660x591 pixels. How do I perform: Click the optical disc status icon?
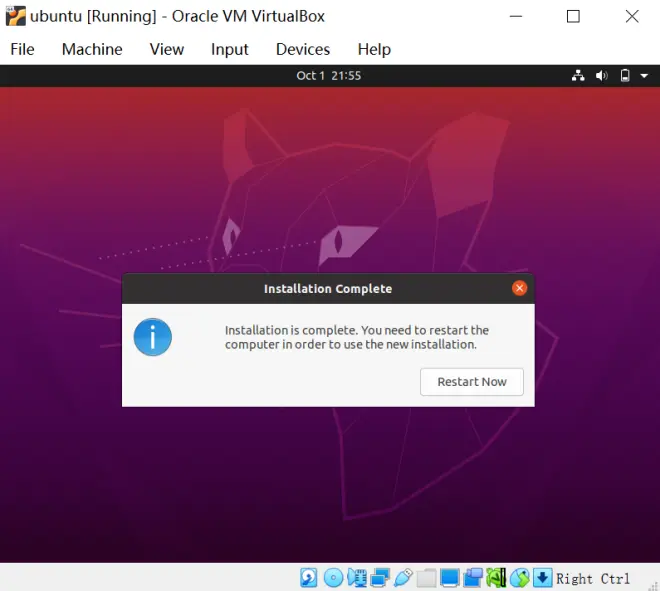tap(333, 578)
